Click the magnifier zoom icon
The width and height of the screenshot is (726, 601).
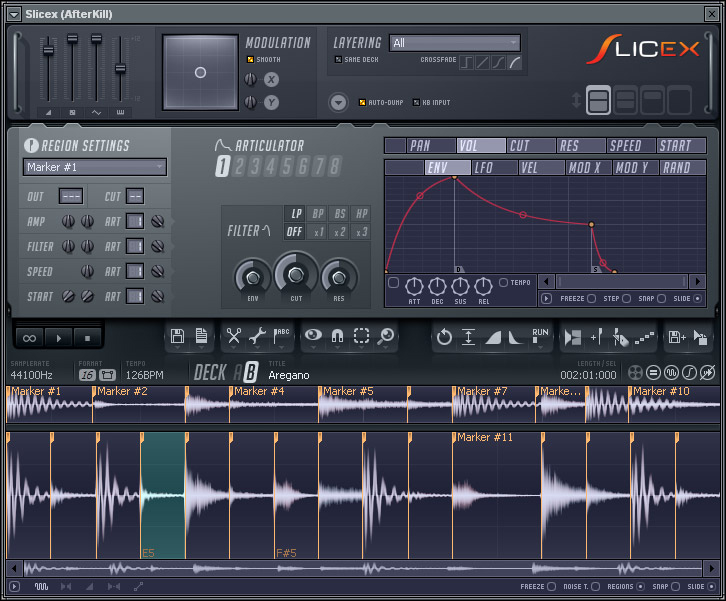tap(386, 336)
